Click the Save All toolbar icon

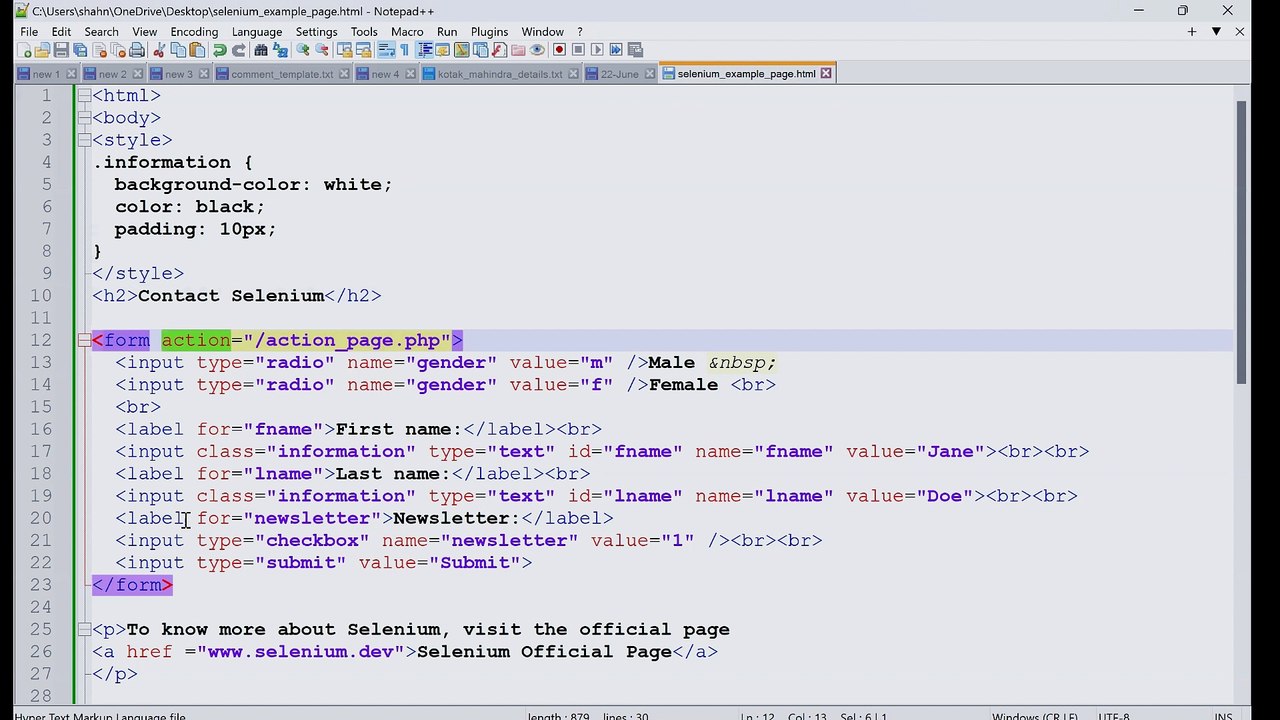point(80,50)
